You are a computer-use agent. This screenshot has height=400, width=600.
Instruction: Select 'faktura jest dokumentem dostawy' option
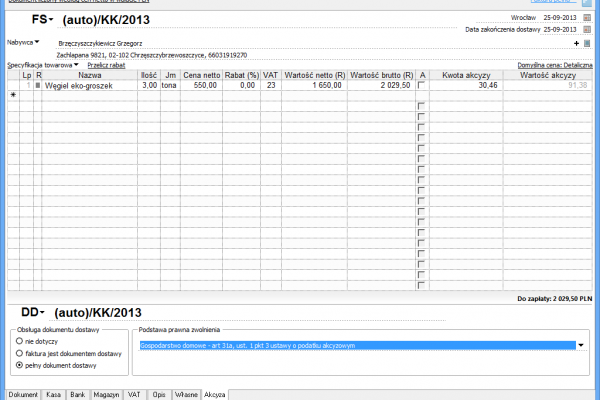(20, 353)
